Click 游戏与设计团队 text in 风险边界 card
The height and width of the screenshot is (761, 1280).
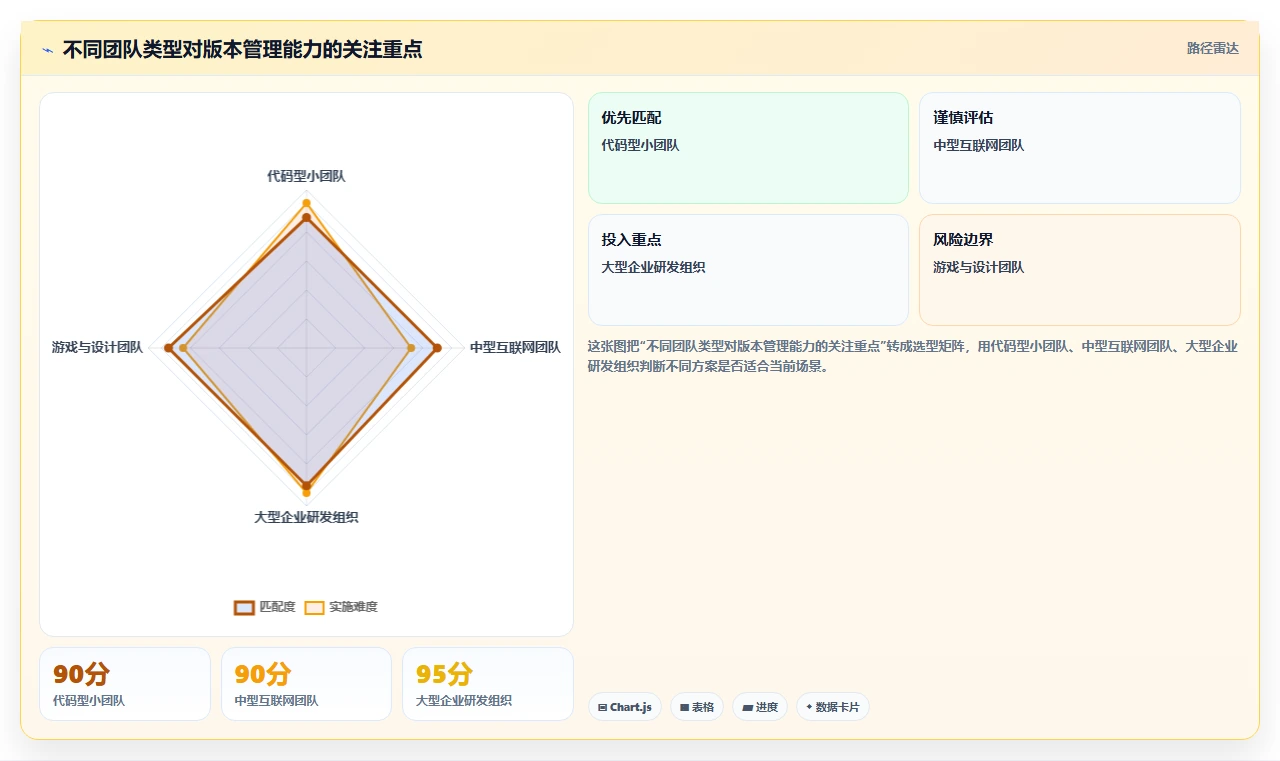(x=978, y=267)
